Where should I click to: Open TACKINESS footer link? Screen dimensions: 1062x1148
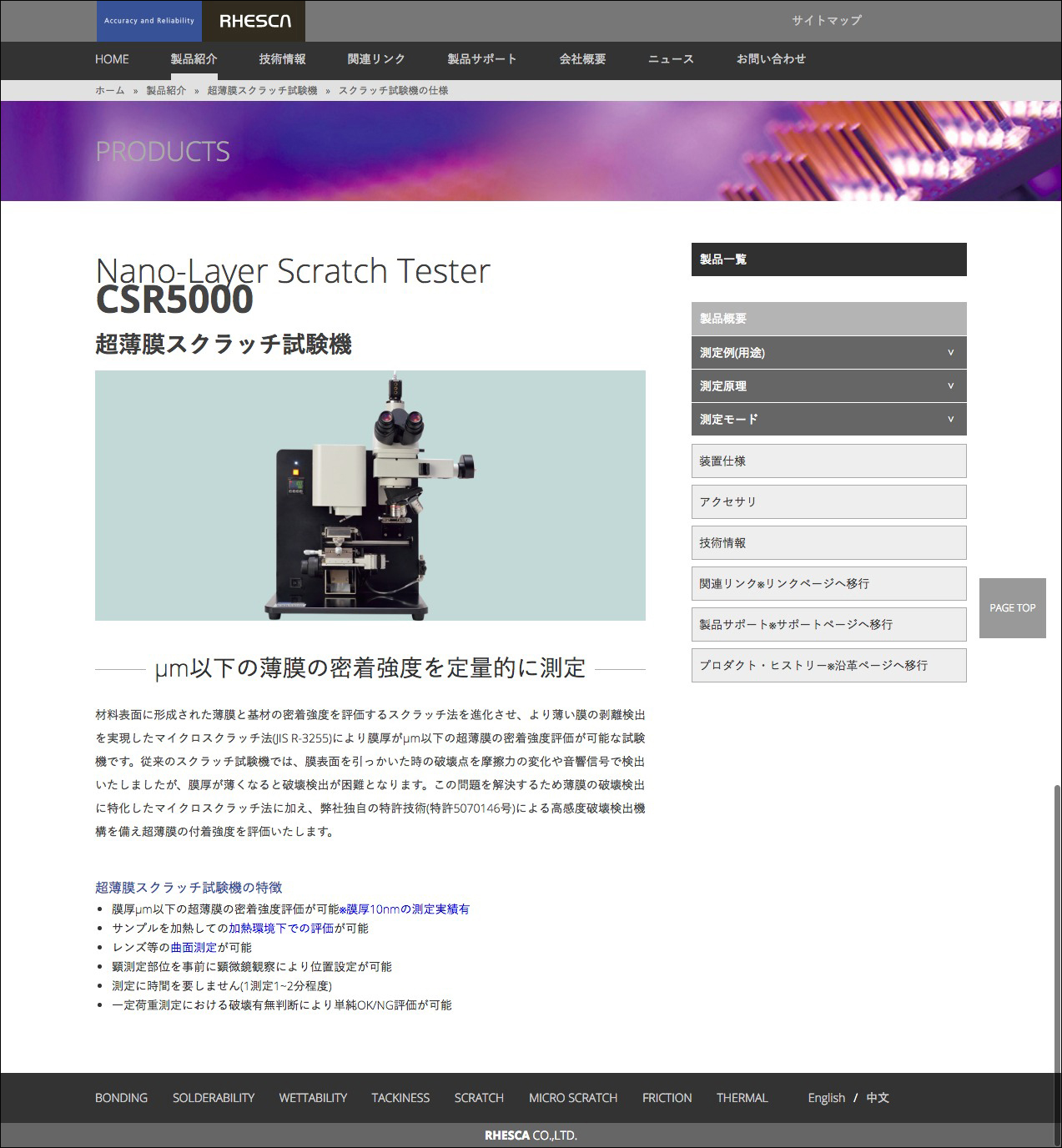tap(400, 1098)
